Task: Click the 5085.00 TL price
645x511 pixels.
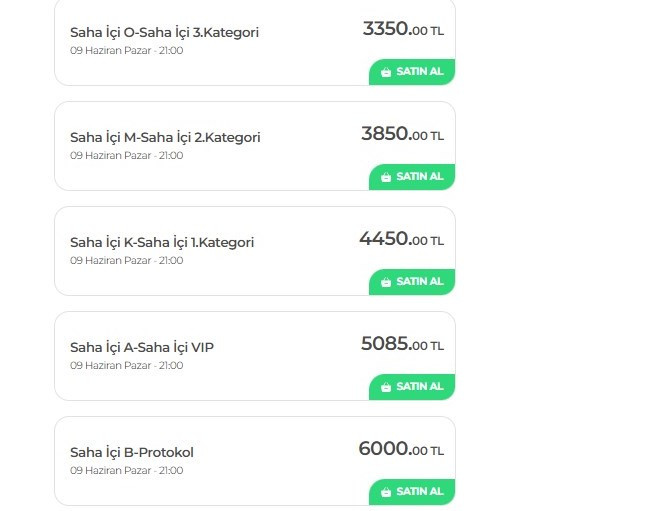Action: pos(402,344)
